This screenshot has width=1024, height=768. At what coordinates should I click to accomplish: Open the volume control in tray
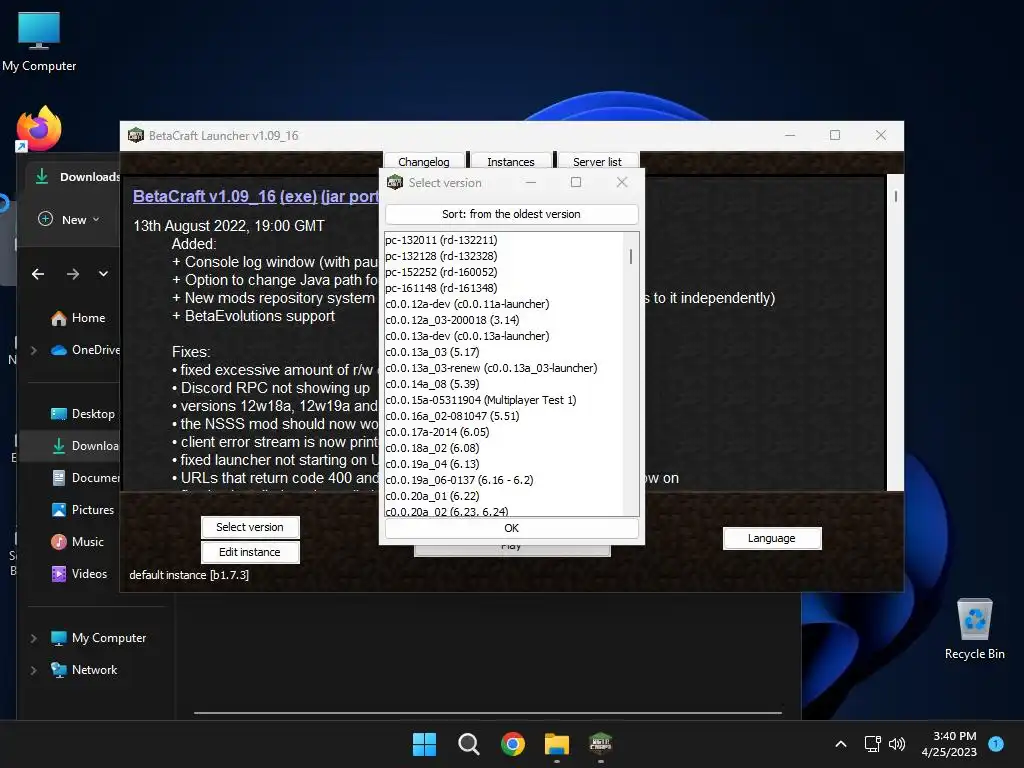(x=897, y=744)
